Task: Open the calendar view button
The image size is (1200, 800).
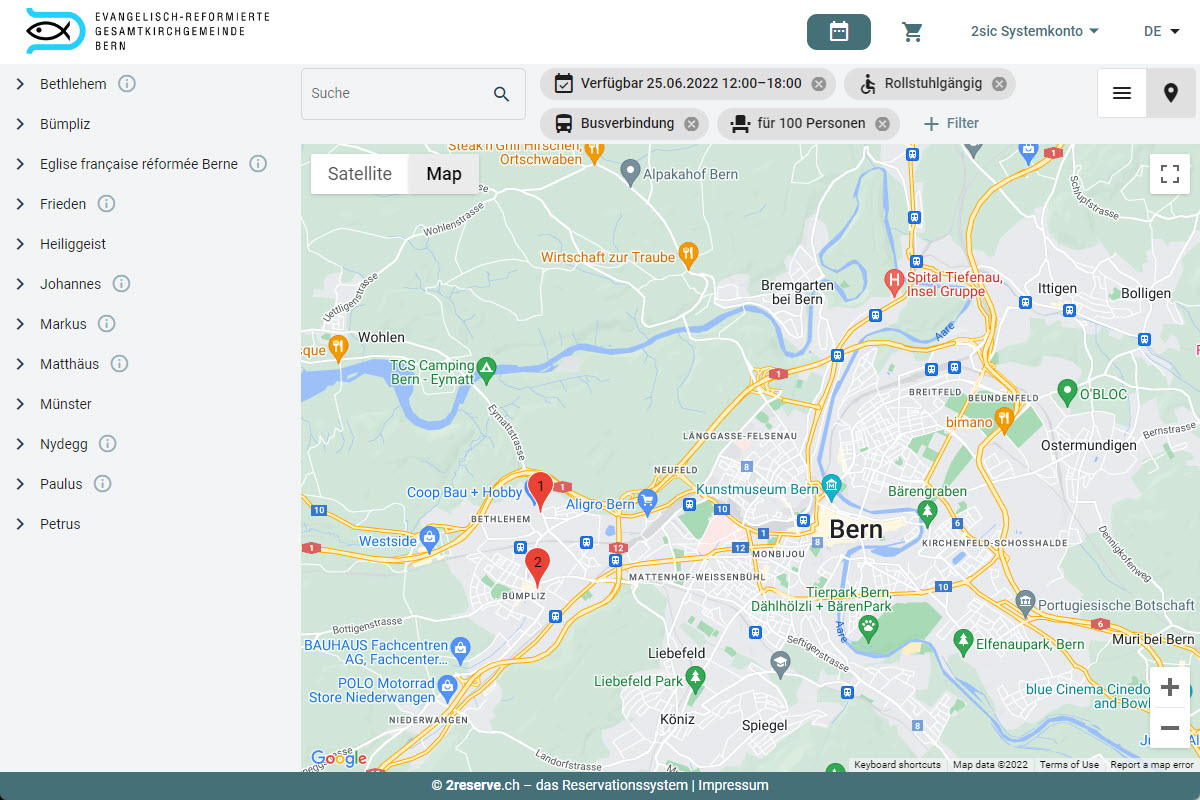Action: point(838,32)
